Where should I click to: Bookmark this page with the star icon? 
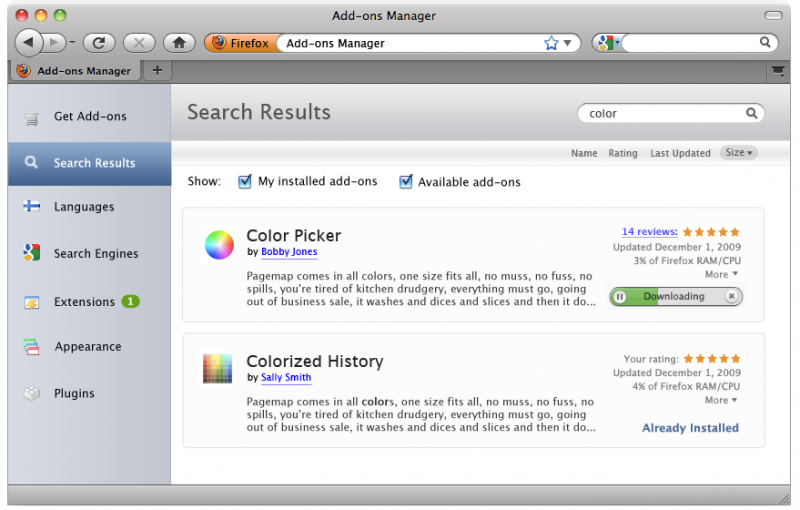pos(551,43)
